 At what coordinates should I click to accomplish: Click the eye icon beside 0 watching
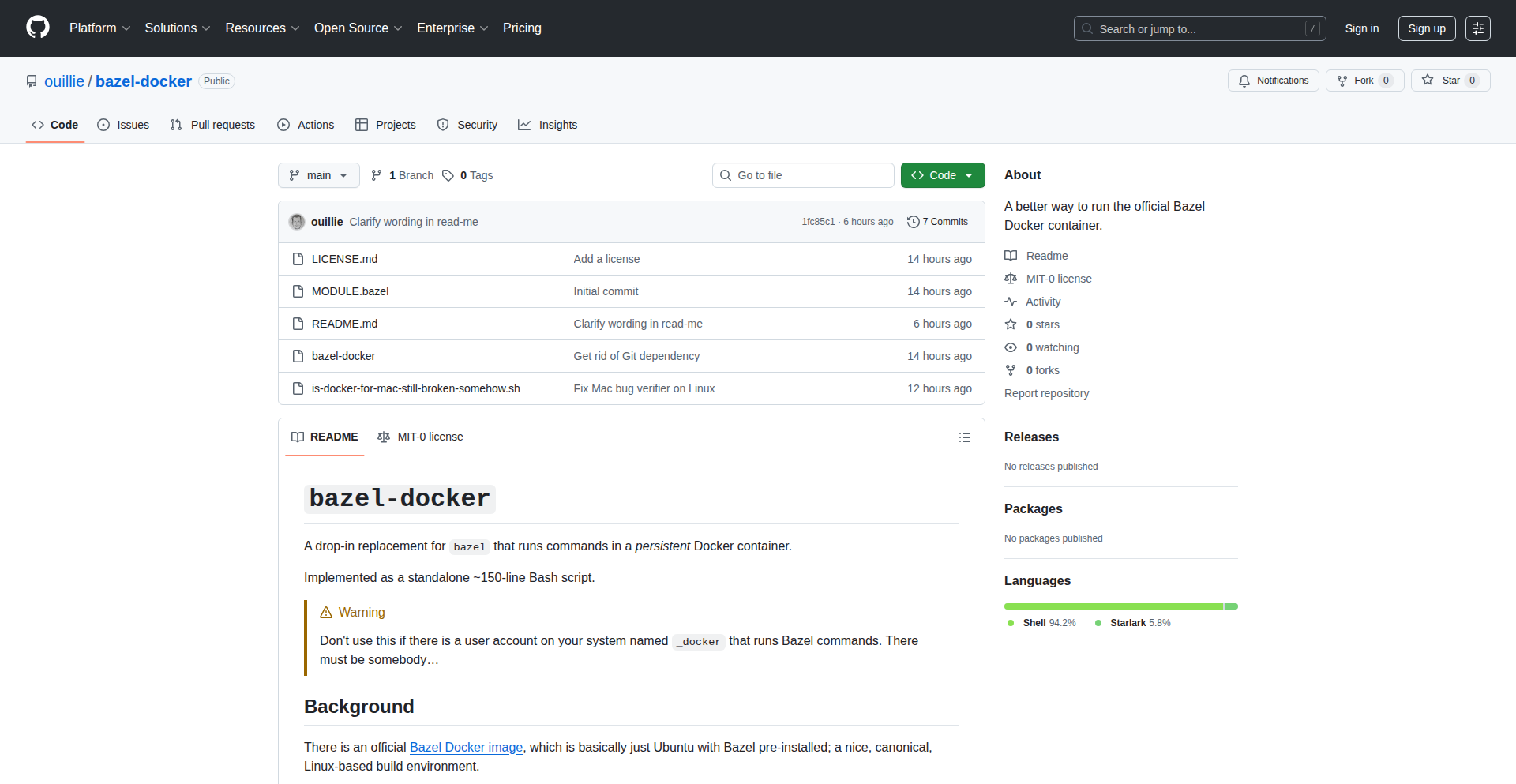pos(1011,347)
